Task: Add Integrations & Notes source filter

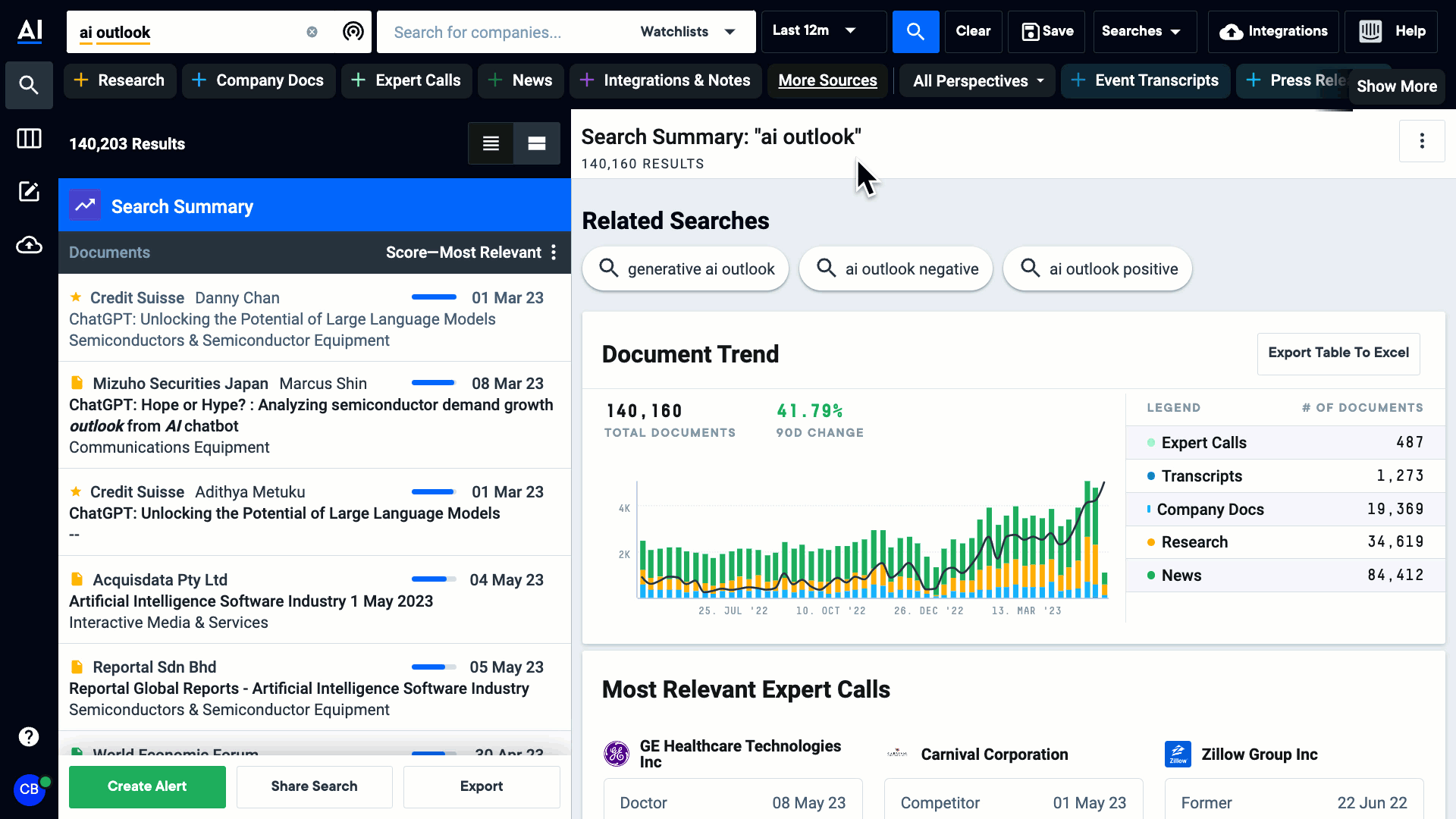Action: [665, 80]
